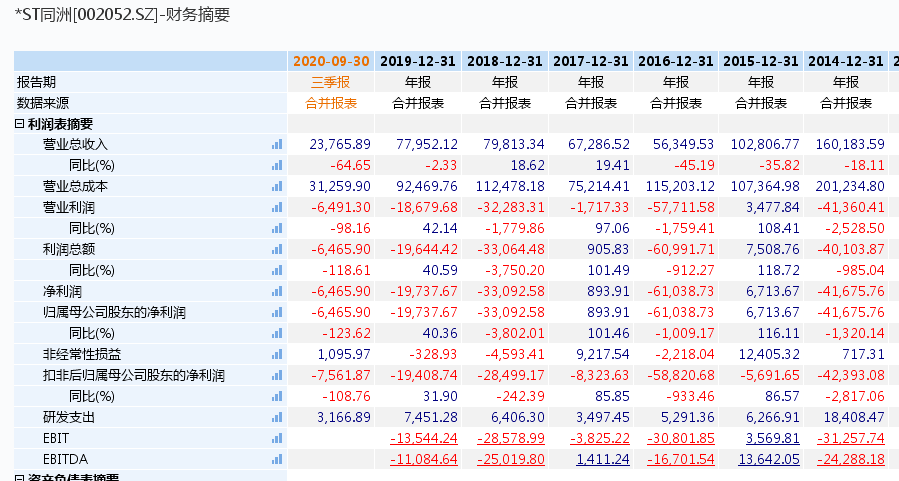
Task: Open chart icon for 营业总收入 同比(%) row
Action: 277,166
